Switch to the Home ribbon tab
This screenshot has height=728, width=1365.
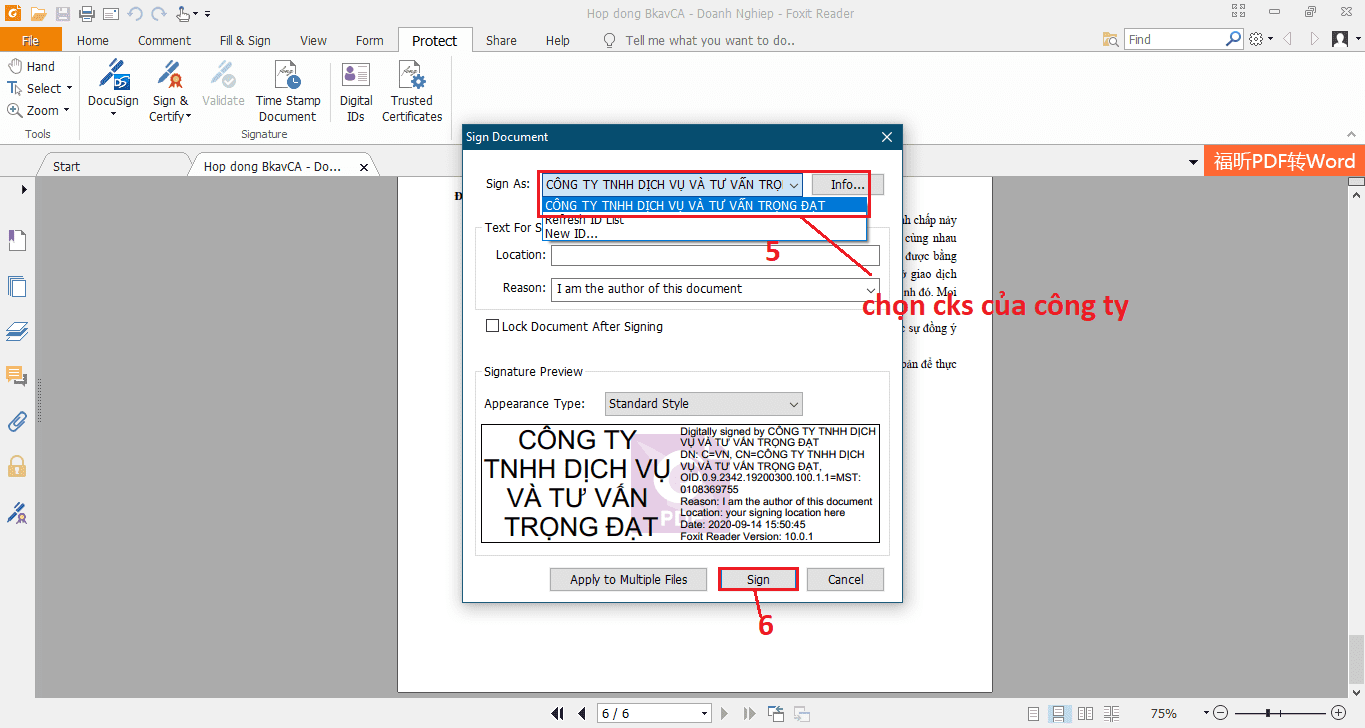[93, 40]
